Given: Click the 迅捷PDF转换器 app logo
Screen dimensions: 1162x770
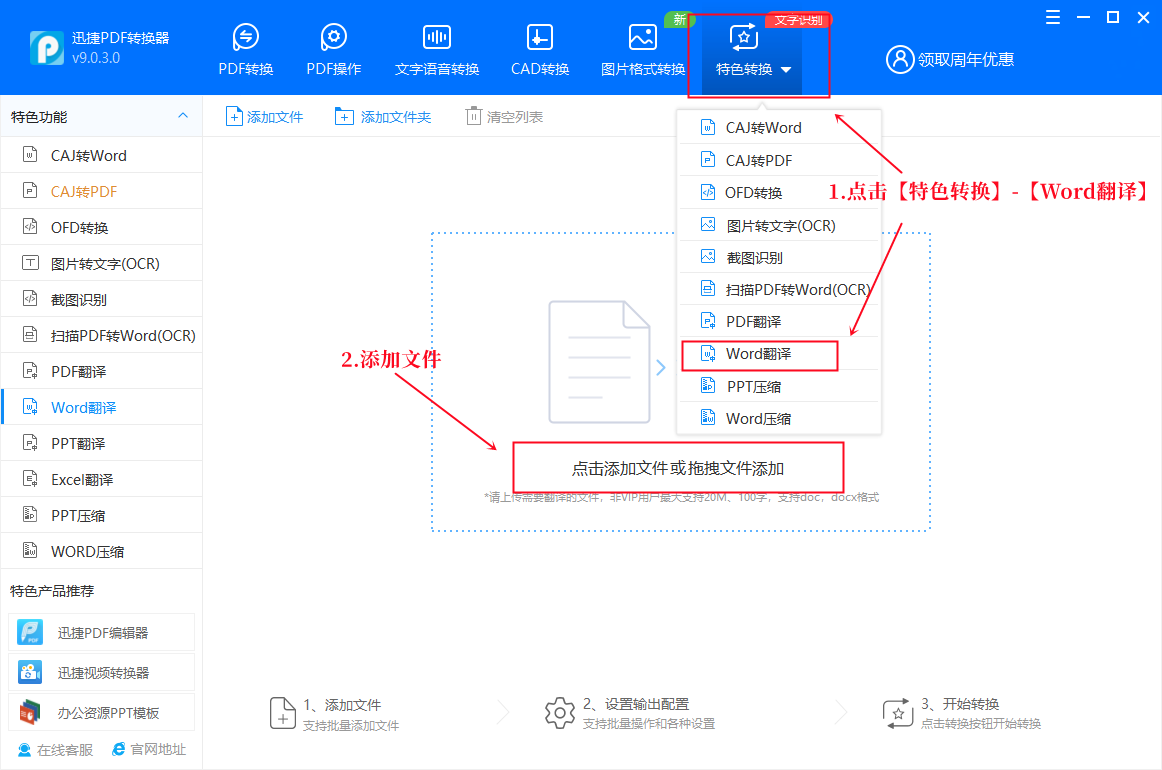Looking at the screenshot, I should (47, 48).
